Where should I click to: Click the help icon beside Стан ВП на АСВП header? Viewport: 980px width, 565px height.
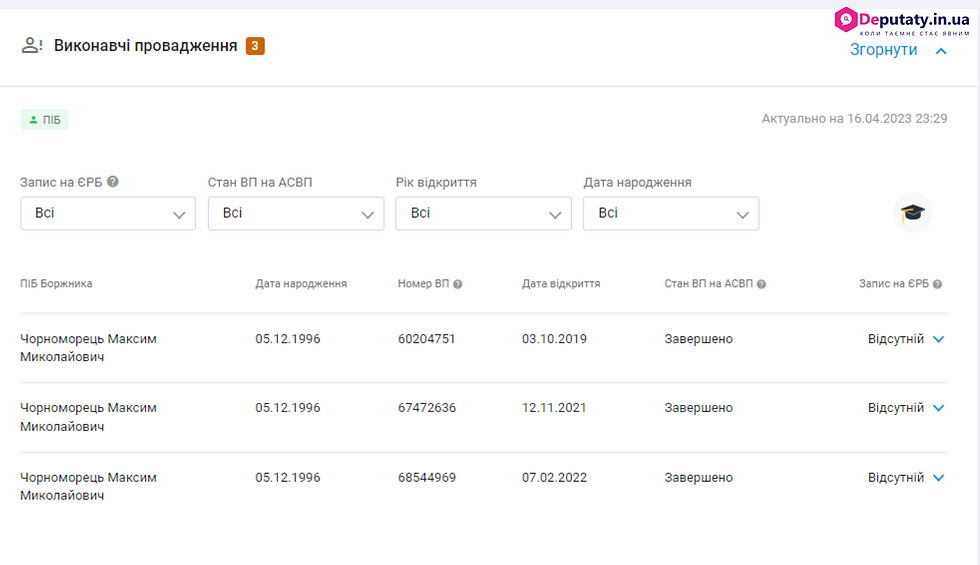click(761, 284)
